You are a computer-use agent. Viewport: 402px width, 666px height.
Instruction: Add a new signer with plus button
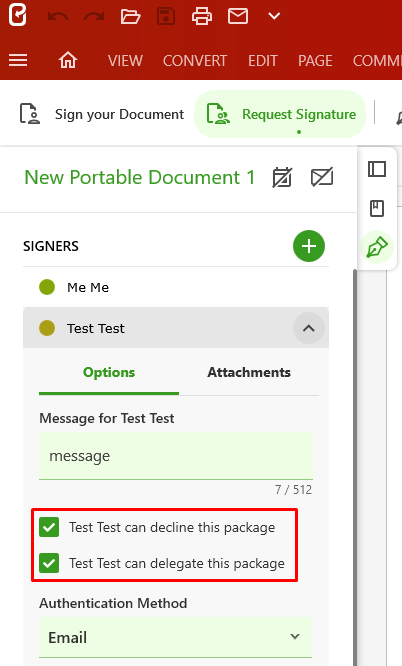coord(309,246)
